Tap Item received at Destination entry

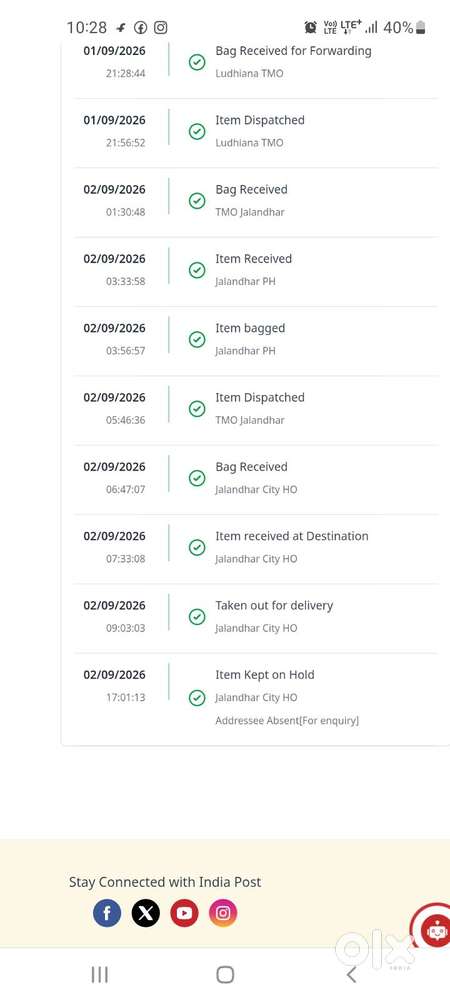(x=256, y=548)
